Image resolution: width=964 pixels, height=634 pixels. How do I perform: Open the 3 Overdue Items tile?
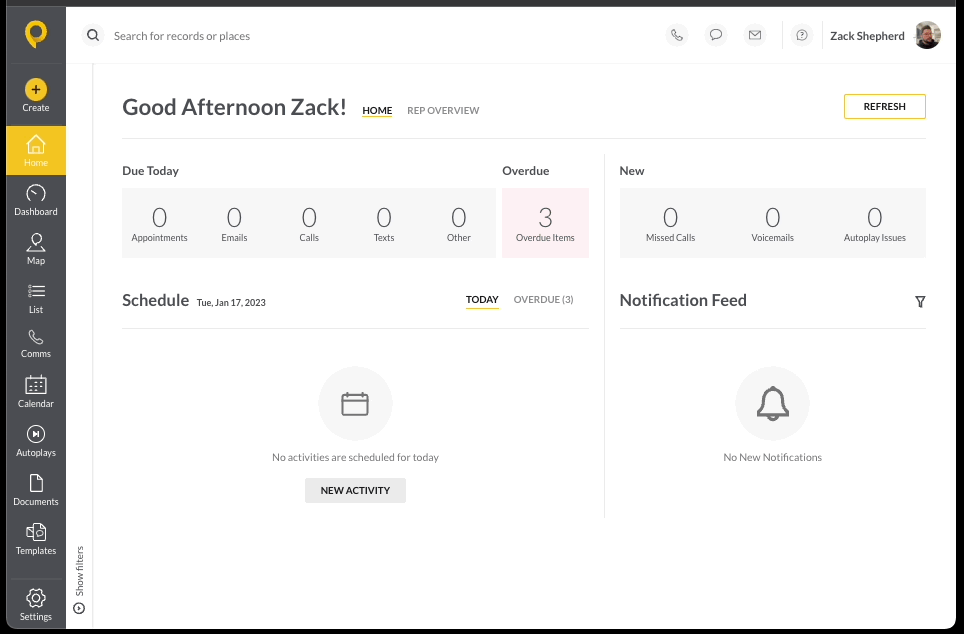pos(545,223)
